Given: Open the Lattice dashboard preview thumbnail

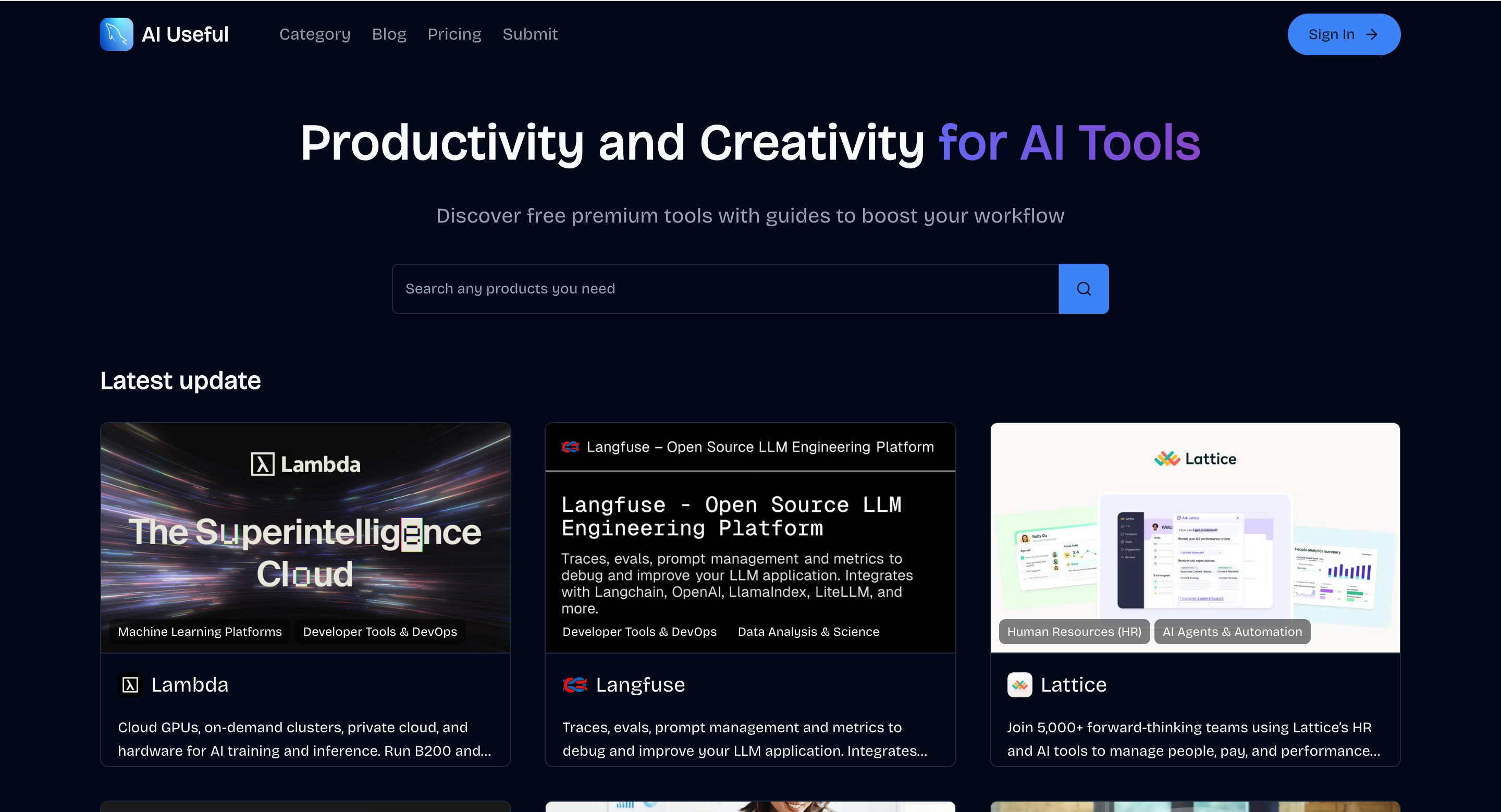Looking at the screenshot, I should tap(1195, 538).
